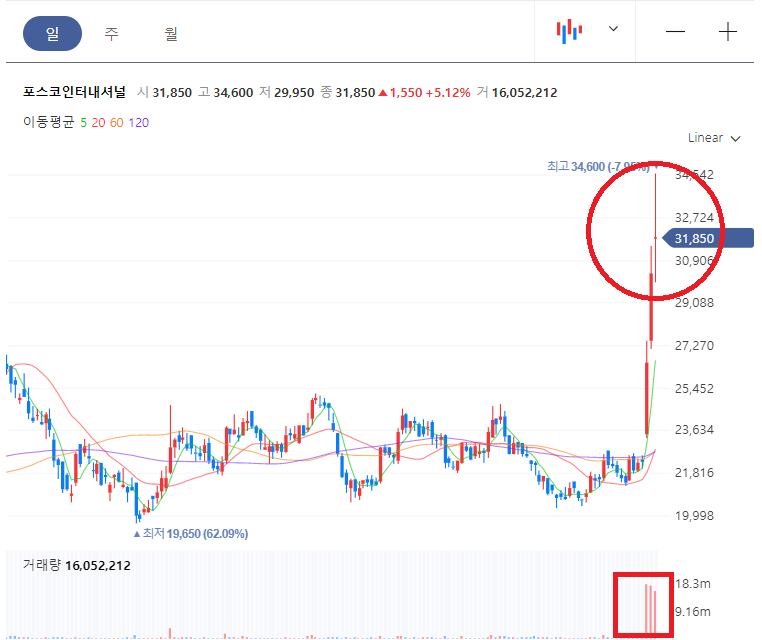Switch to the 월 (monthly) tab

[171, 34]
